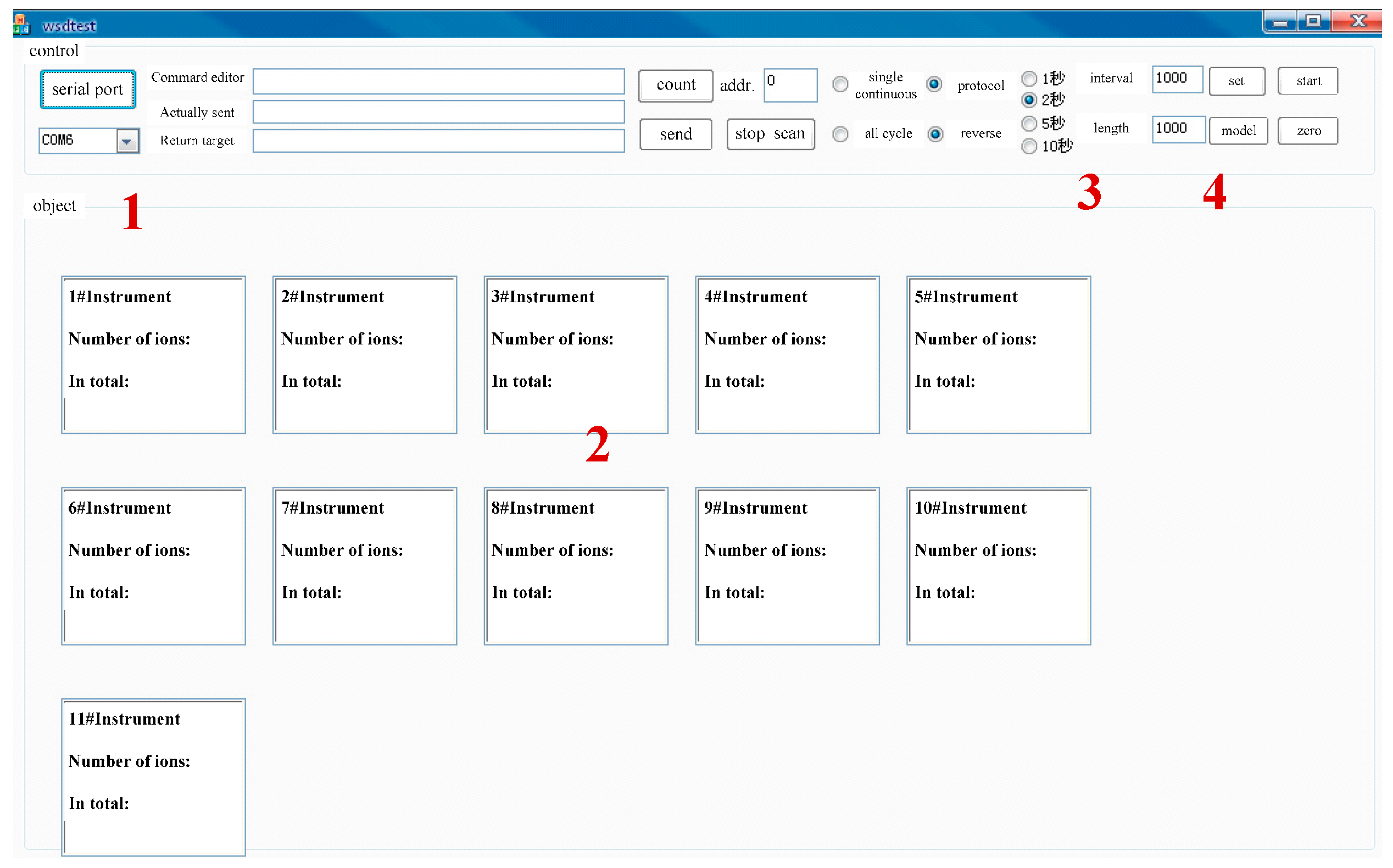Click the wsdtest app icon in title bar
This screenshot has height=868, width=1393.
click(x=22, y=24)
